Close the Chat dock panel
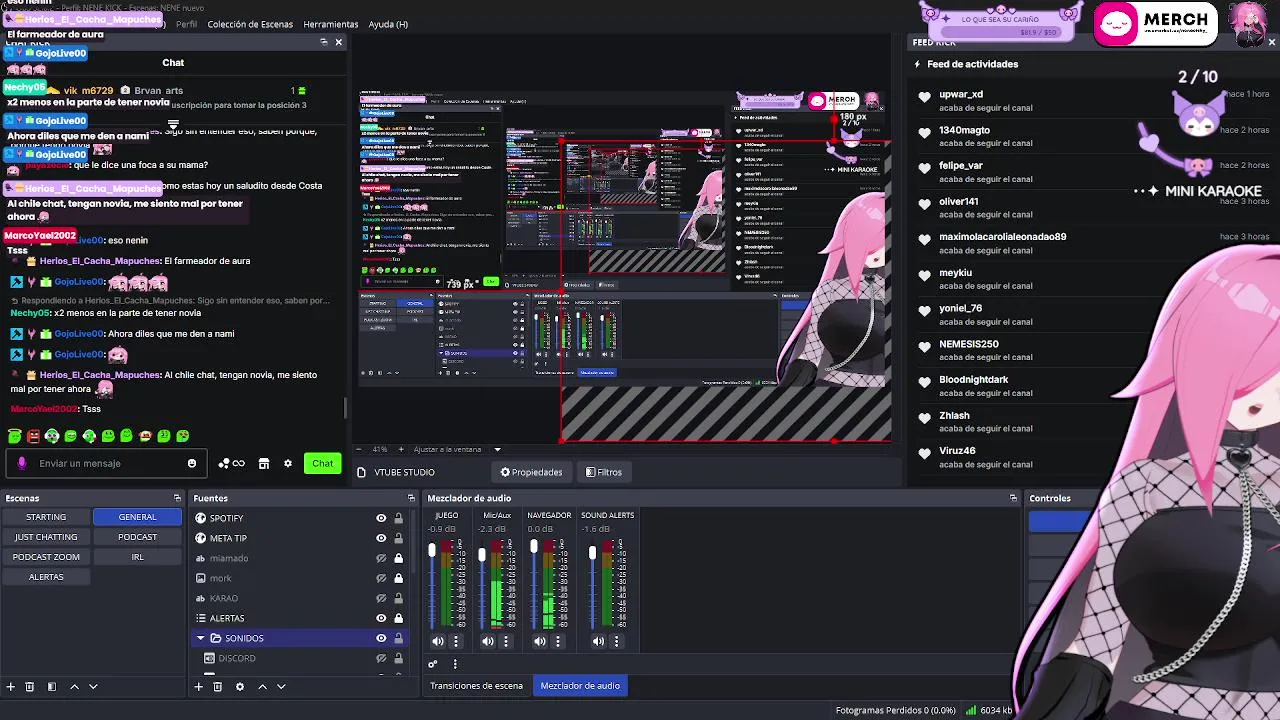The height and width of the screenshot is (720, 1280). [x=339, y=42]
